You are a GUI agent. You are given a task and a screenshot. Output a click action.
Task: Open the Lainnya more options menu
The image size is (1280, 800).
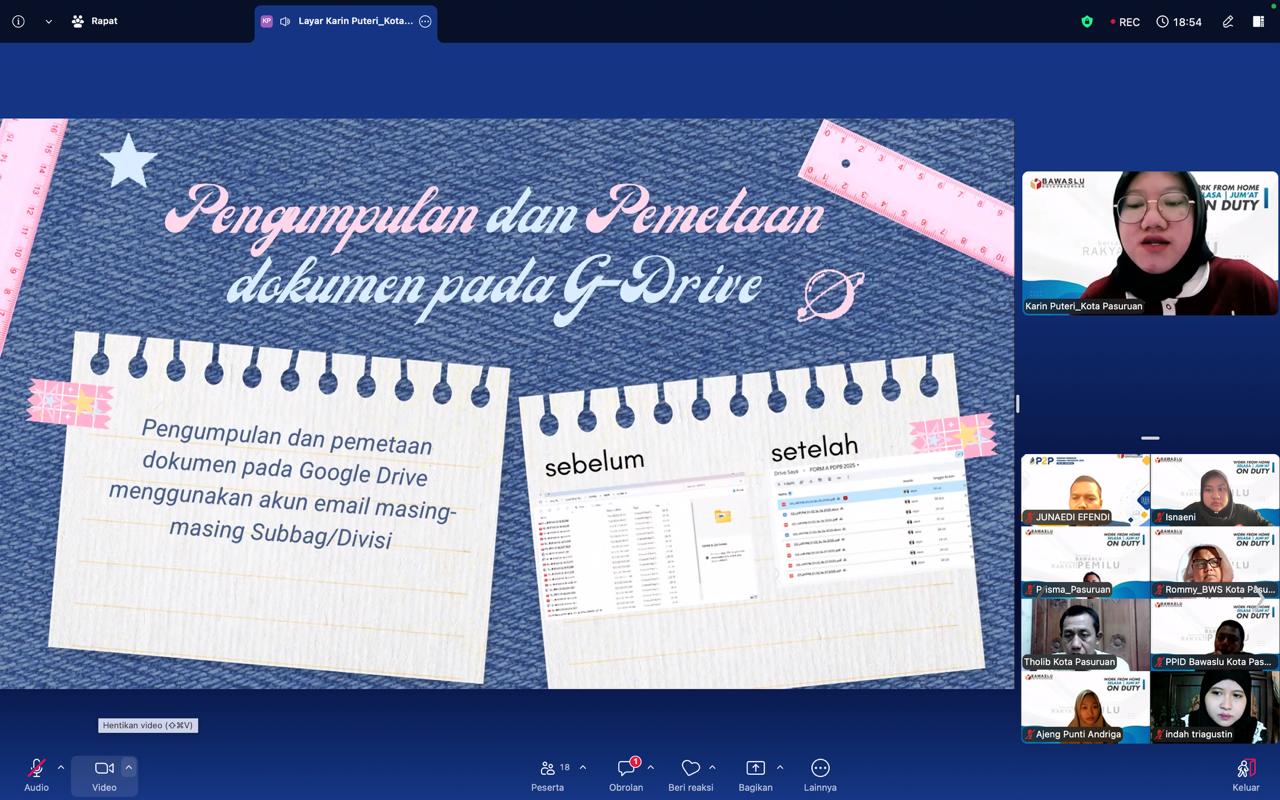pos(820,775)
